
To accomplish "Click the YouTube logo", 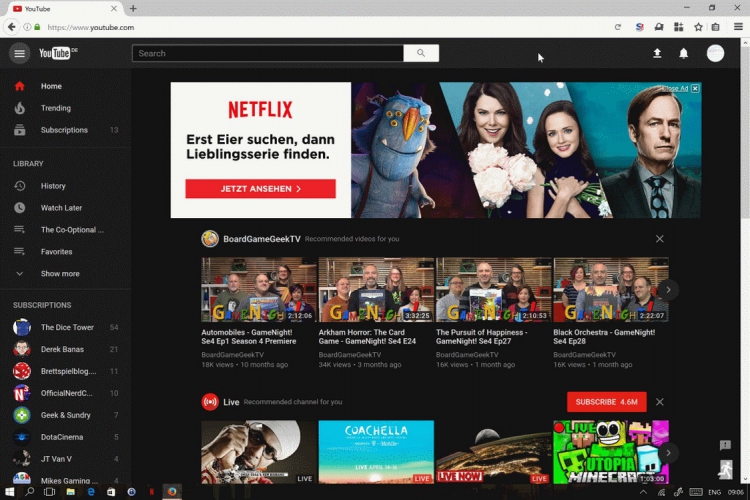I will pos(58,53).
